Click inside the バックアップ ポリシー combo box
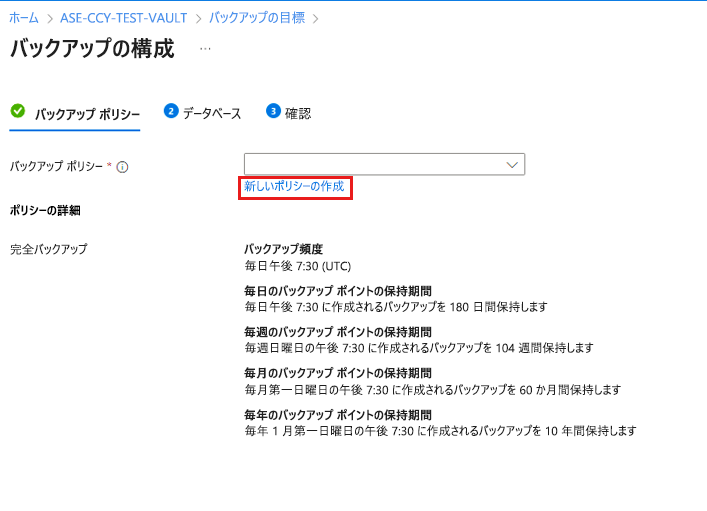Viewport: 707px width, 511px height. tap(370, 164)
